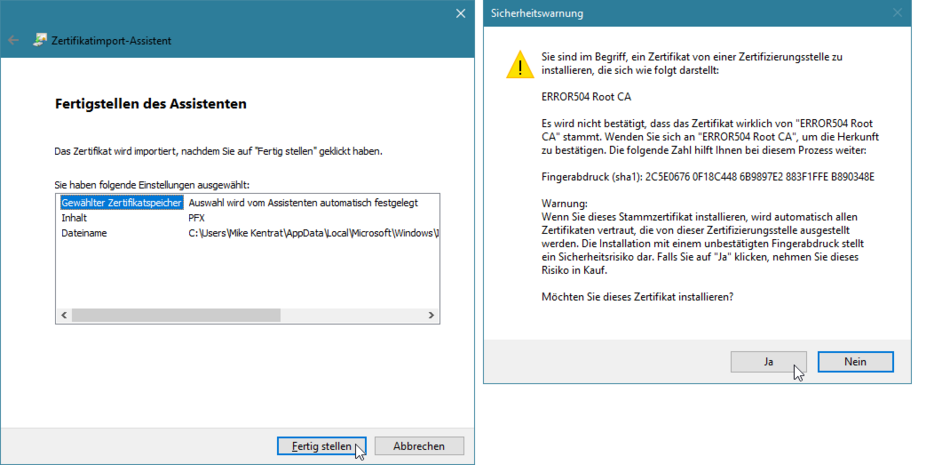Click the 'Fertigstellen des Assistenten' heading

tap(151, 104)
